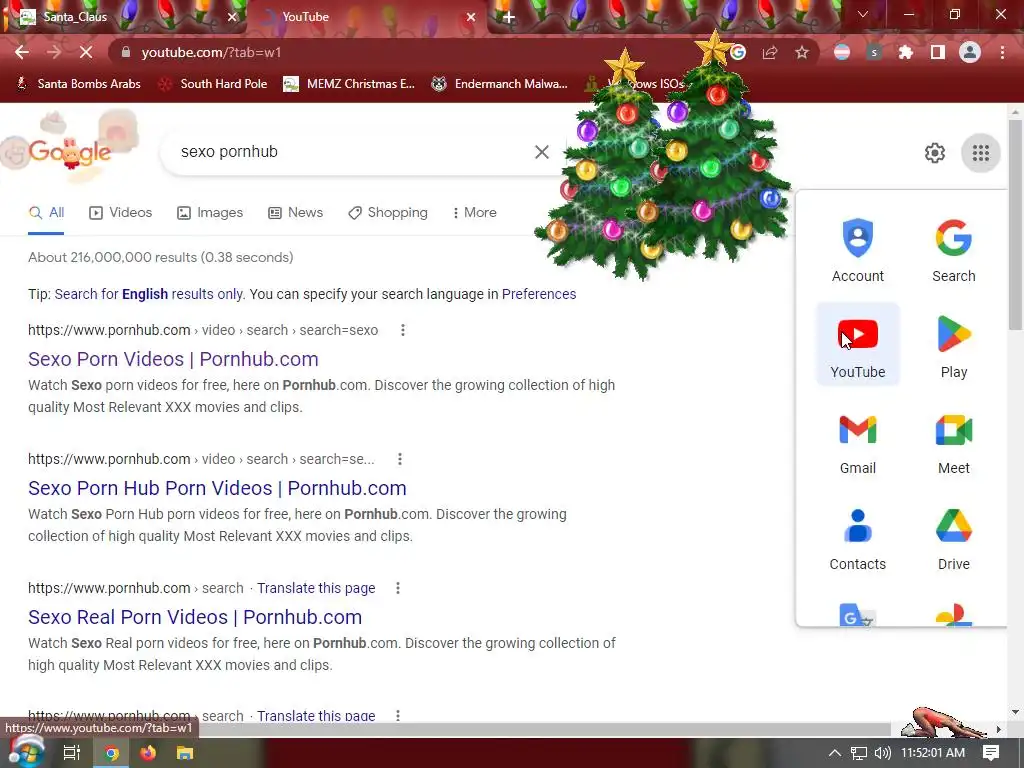
Task: Open the Preferences link
Action: (539, 295)
